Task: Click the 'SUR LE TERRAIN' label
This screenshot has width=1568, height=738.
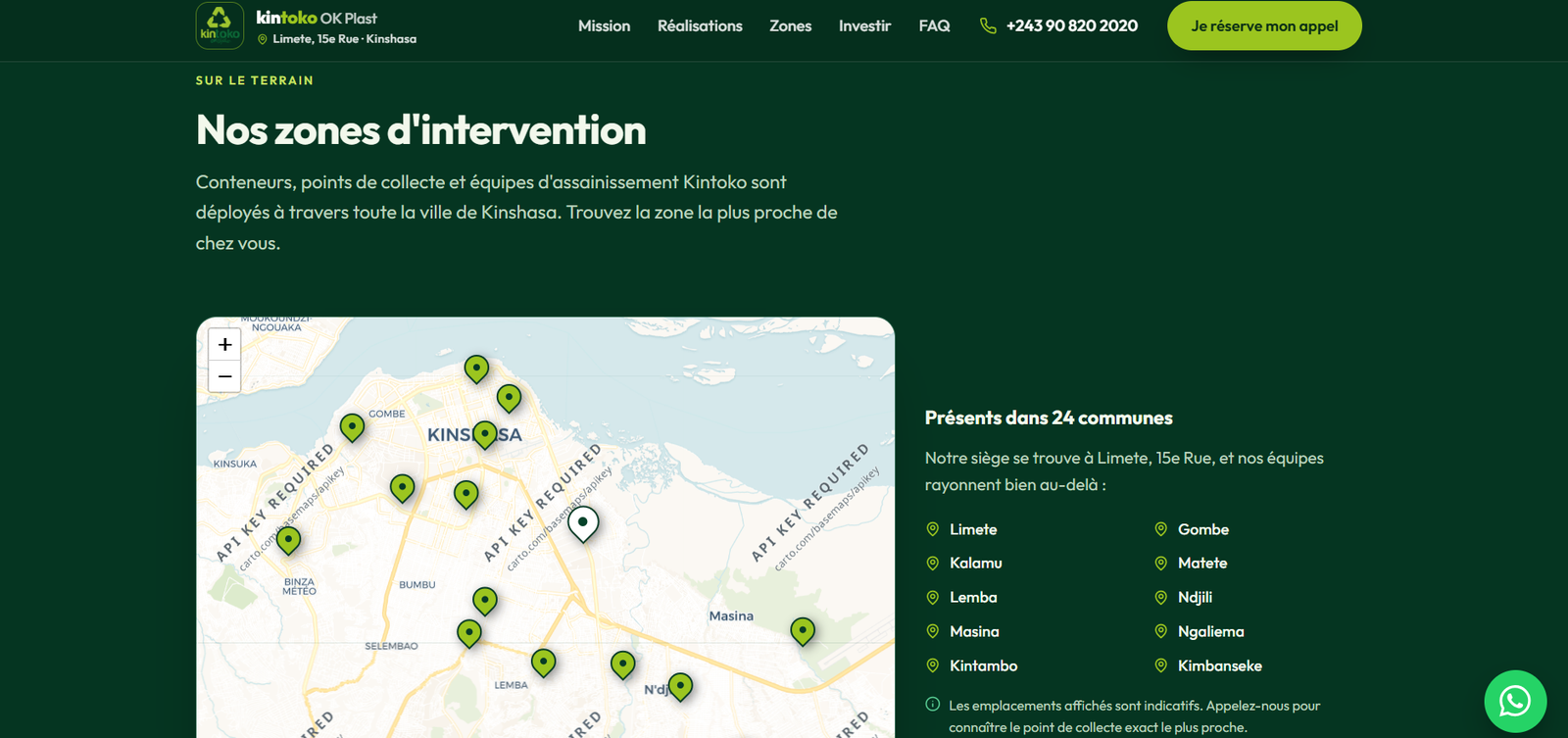Action: (255, 80)
